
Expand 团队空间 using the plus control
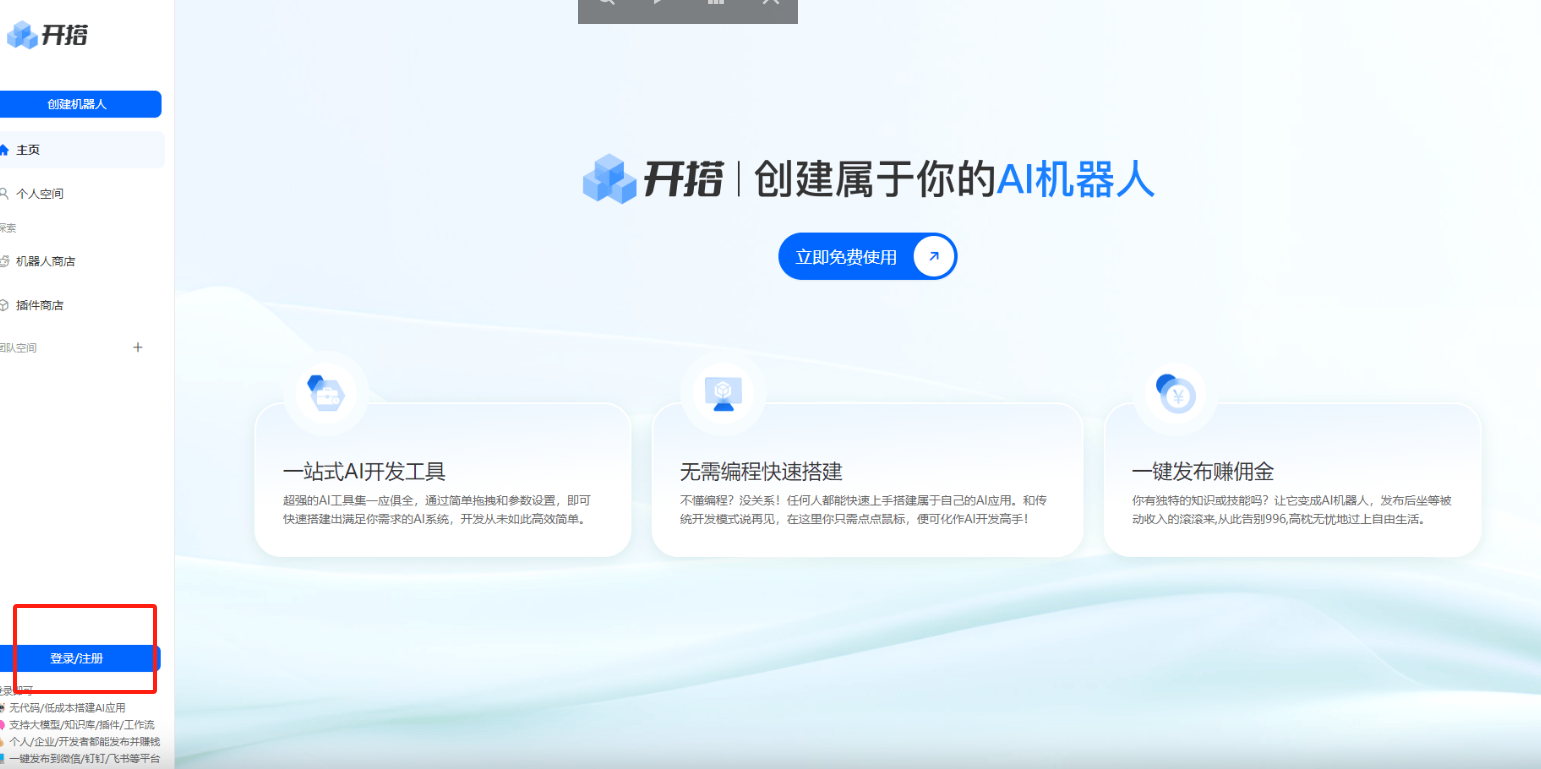point(138,347)
